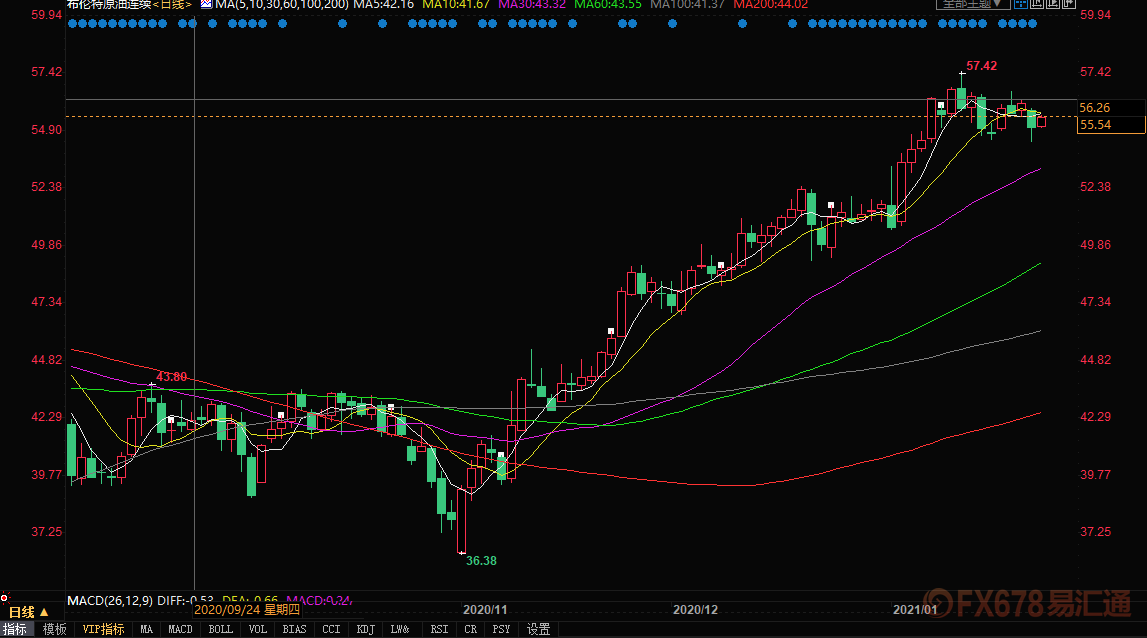Click the small MA icon before the MA(5,10,30...) label

coord(206,4)
